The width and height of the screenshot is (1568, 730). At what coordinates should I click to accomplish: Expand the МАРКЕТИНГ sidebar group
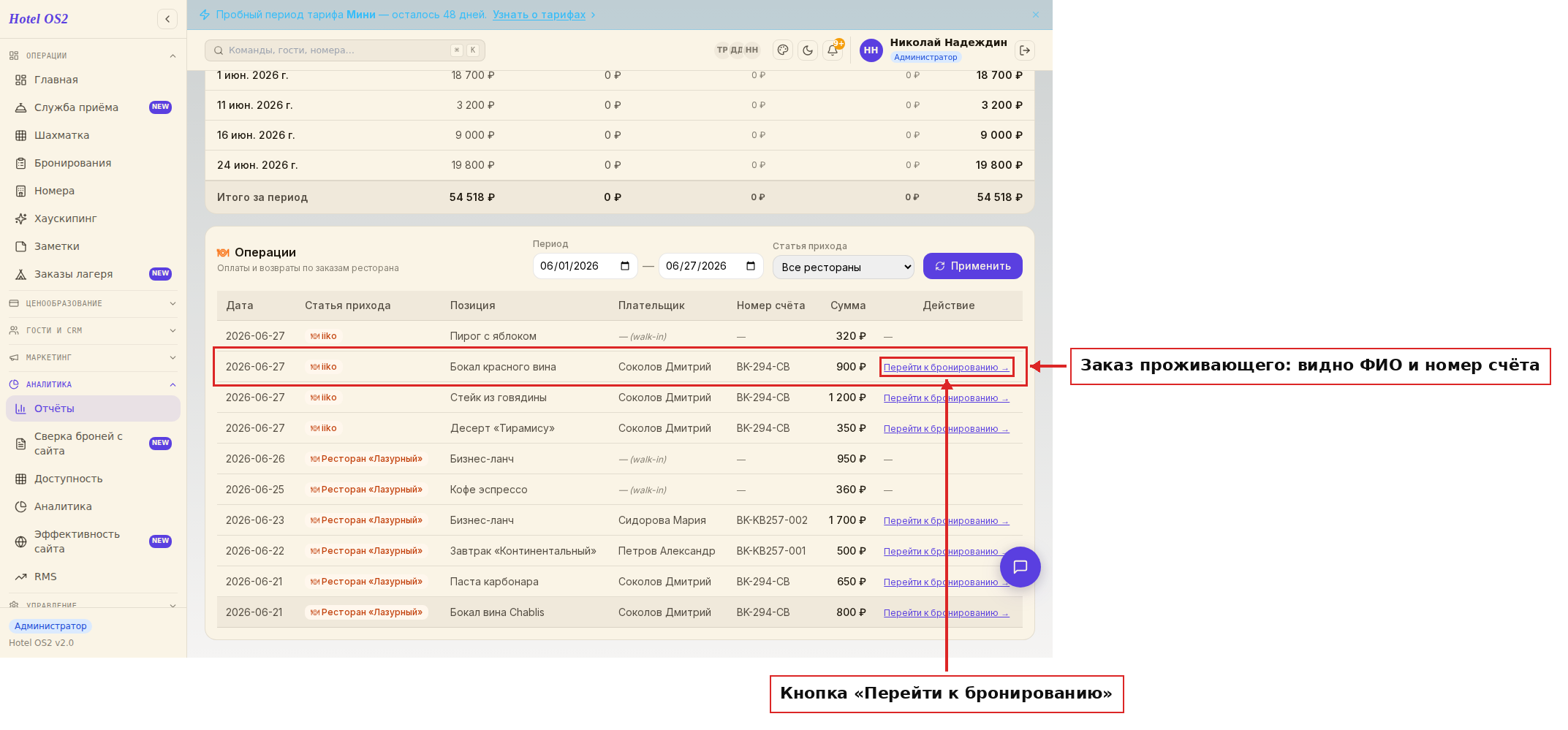[x=93, y=357]
